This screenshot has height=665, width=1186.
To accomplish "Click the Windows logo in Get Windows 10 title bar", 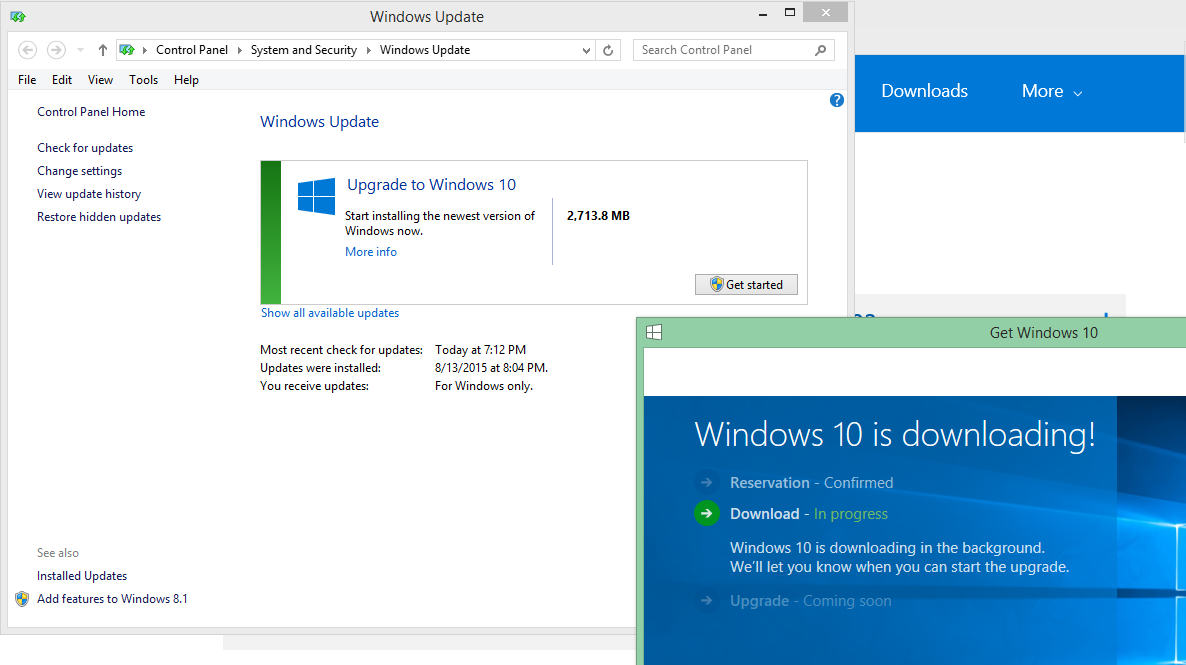I will (653, 332).
